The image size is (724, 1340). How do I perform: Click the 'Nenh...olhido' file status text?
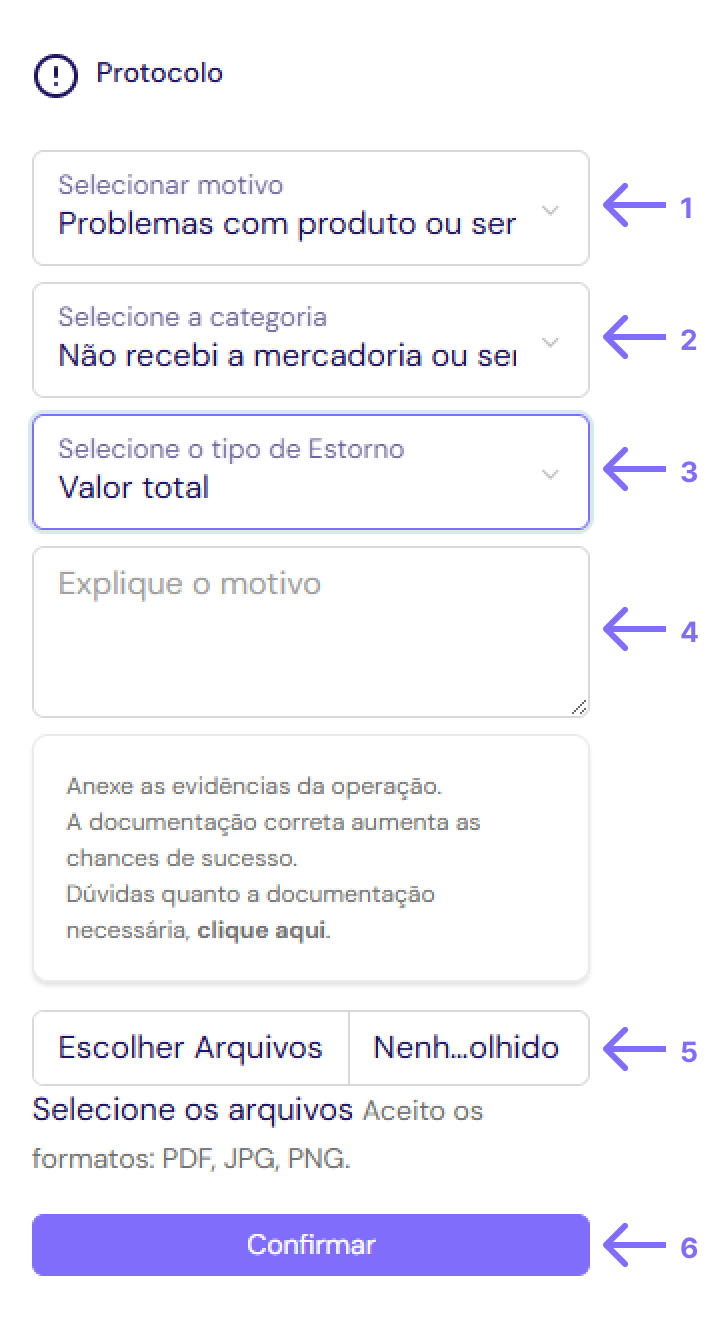(x=467, y=1048)
